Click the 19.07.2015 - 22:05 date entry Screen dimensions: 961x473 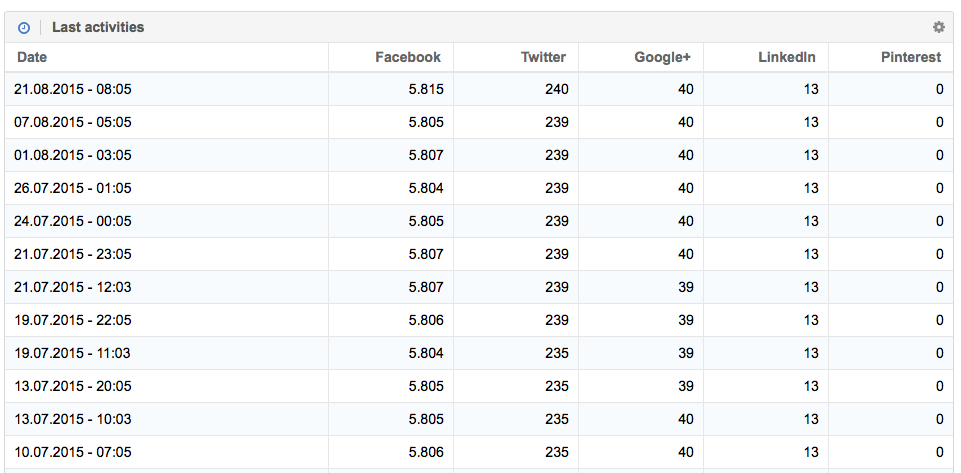tap(73, 320)
